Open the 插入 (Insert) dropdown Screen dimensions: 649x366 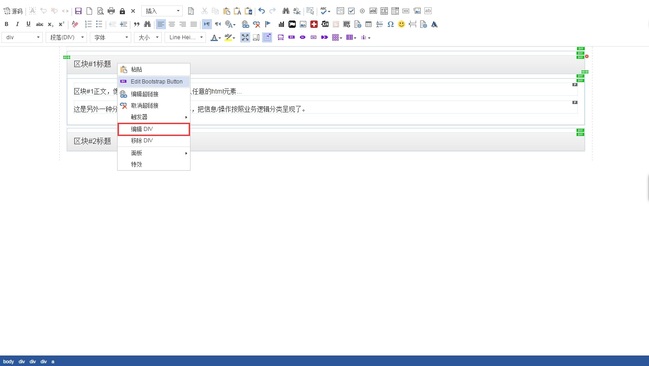[162, 11]
